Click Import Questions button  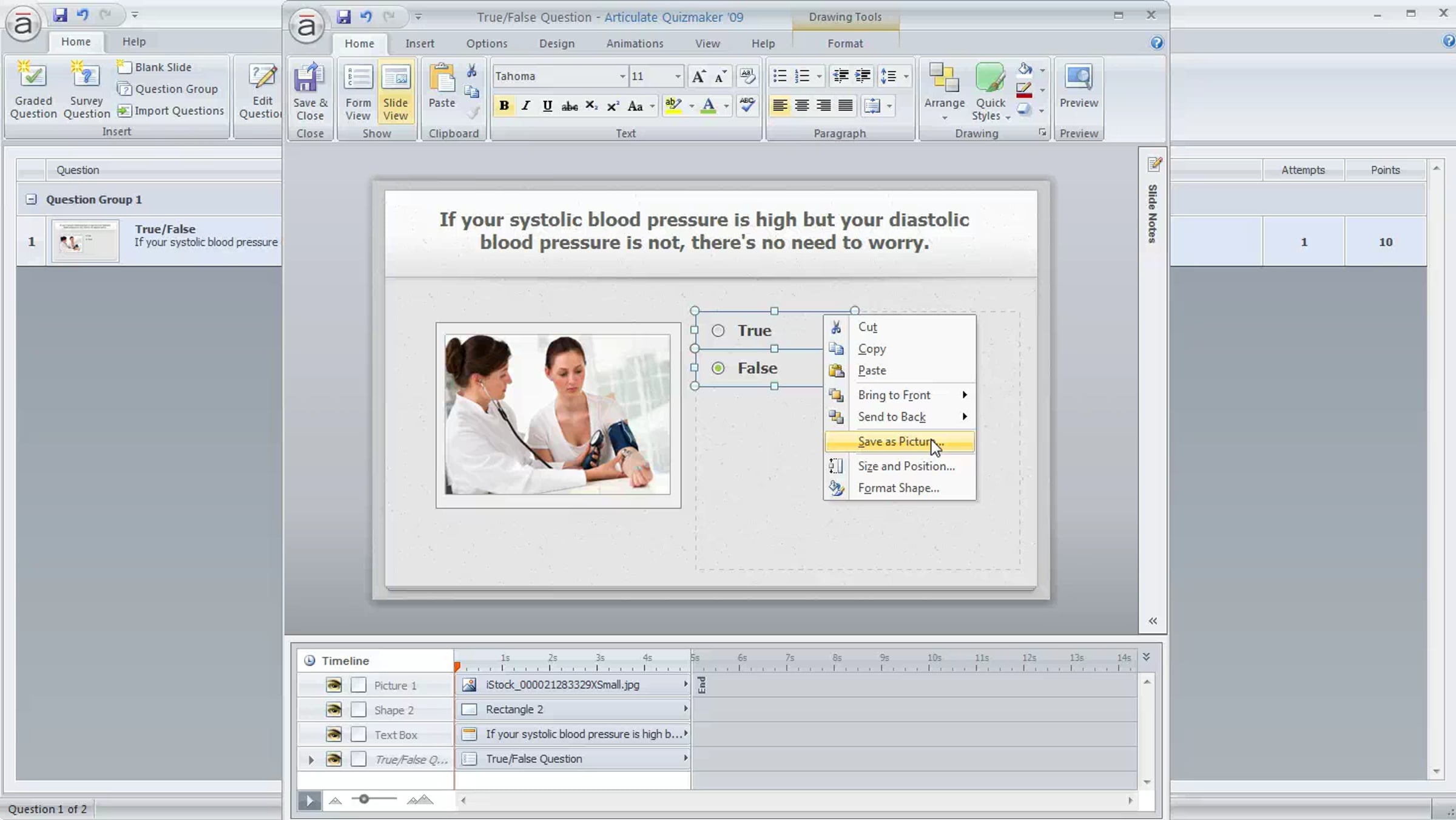click(x=171, y=110)
